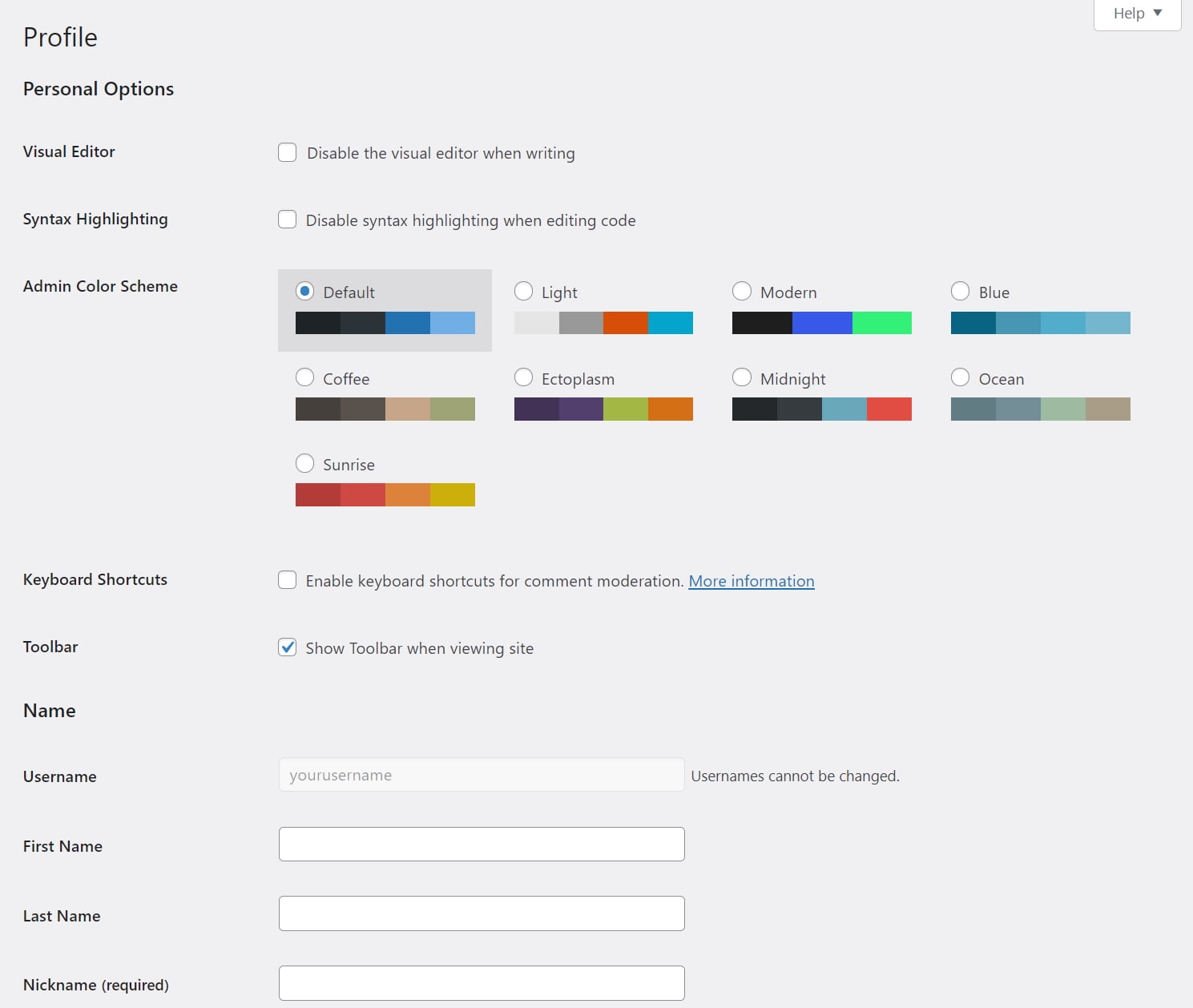The height and width of the screenshot is (1008, 1193).
Task: Click the First Name label
Action: pos(62,846)
